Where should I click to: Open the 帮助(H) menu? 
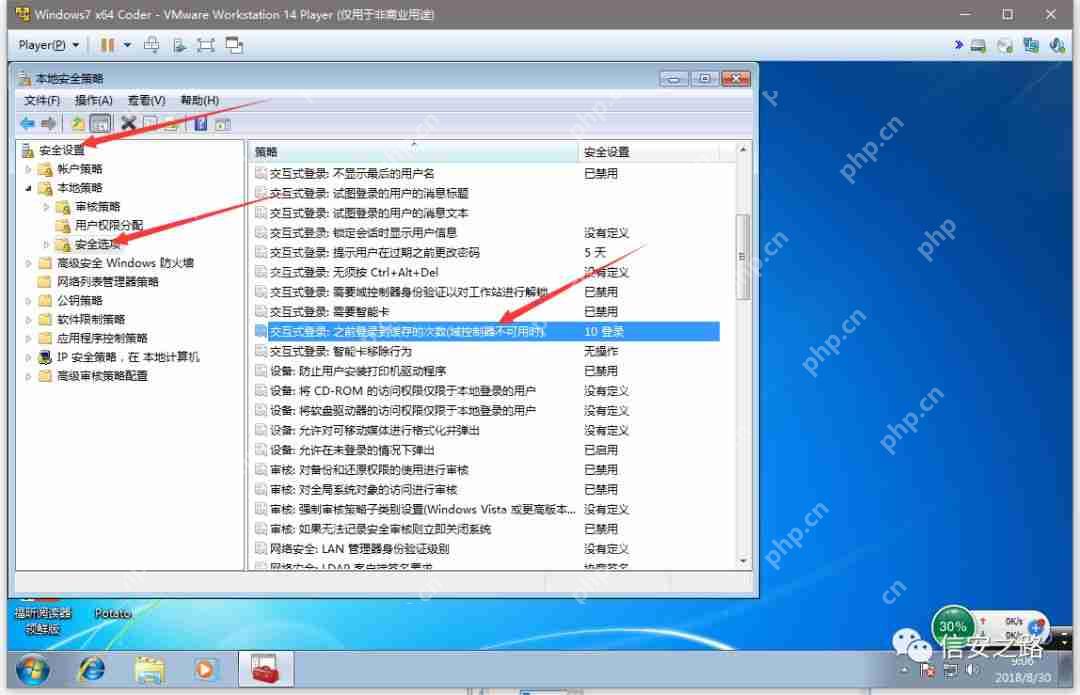tap(200, 101)
